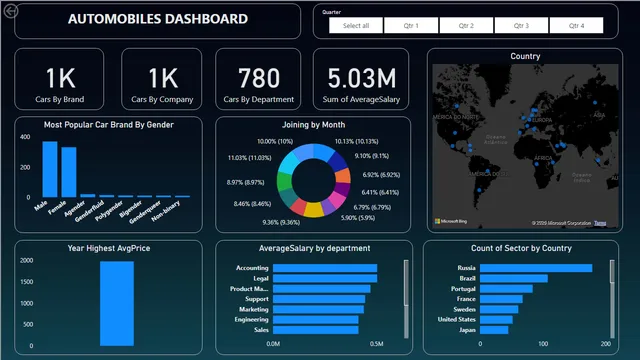640x360 pixels.
Task: Select the Marketing salary bar
Action: point(318,309)
